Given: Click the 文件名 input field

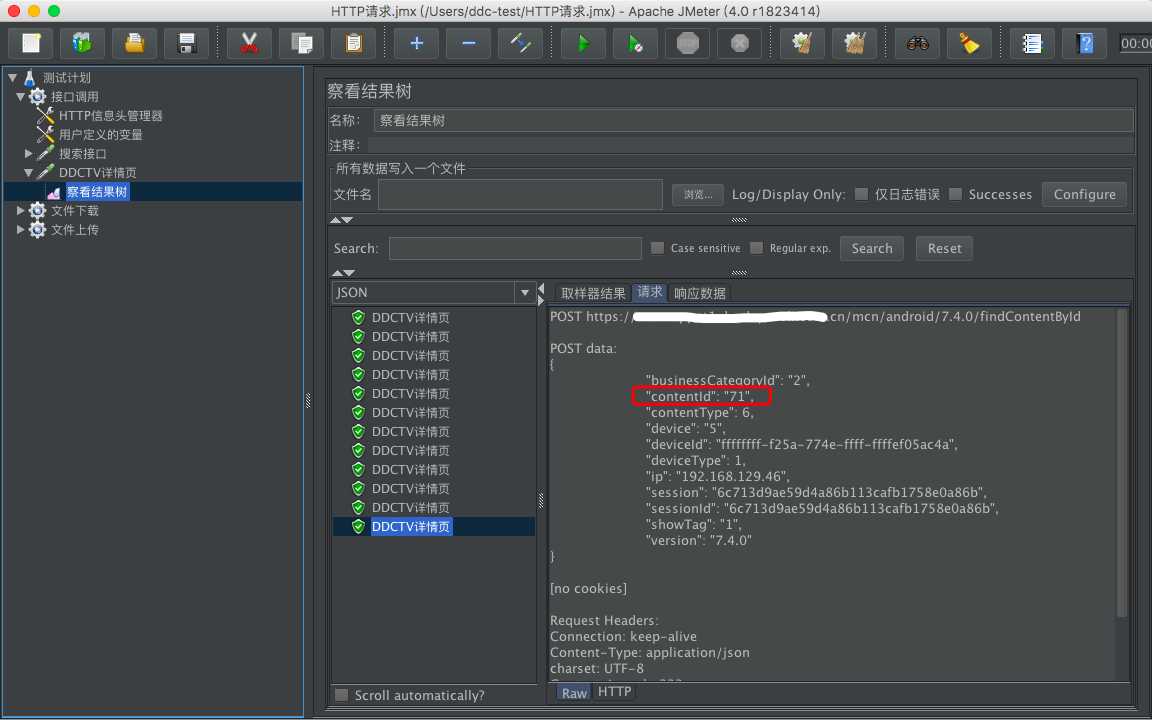Looking at the screenshot, I should pos(520,195).
